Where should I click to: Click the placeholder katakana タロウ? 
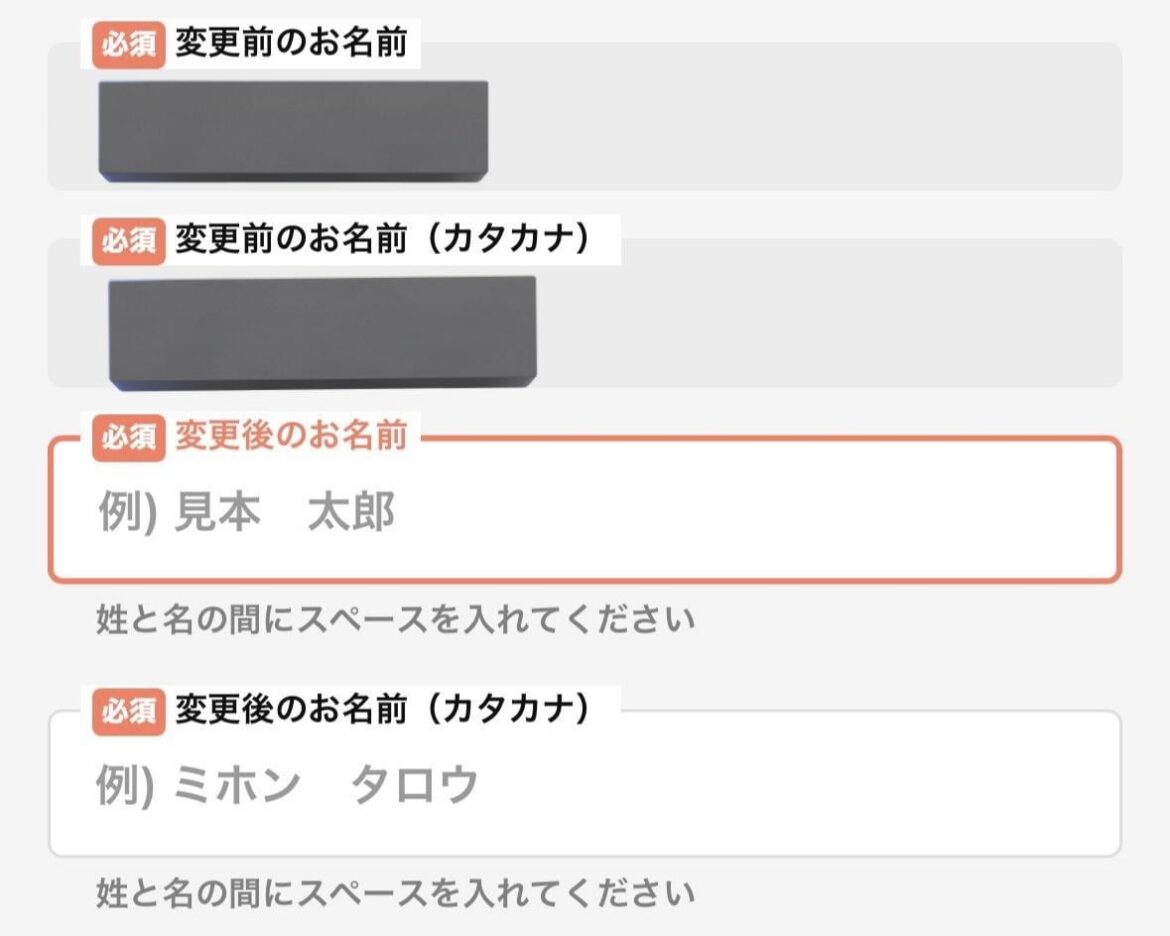point(414,786)
